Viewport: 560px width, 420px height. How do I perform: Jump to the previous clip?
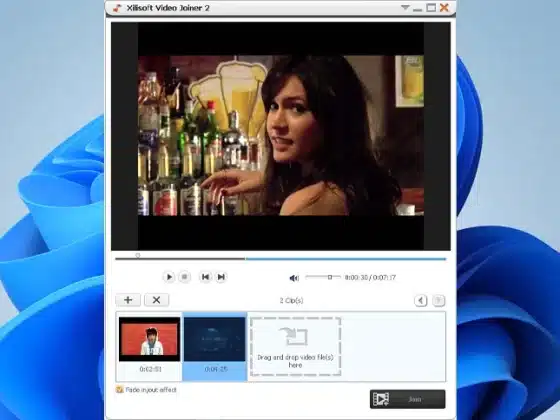pyautogui.click(x=205, y=277)
